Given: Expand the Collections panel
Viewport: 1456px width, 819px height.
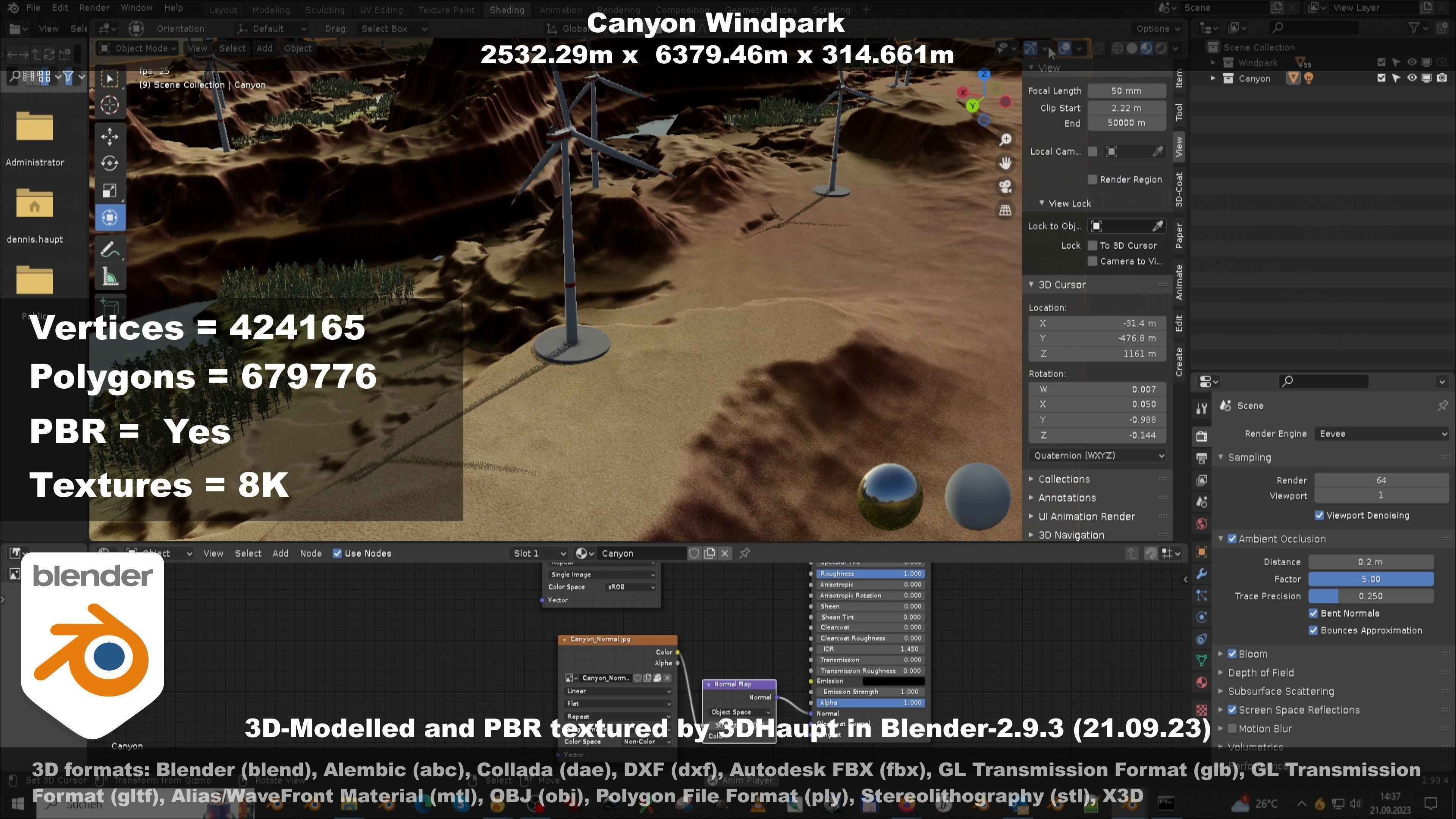Looking at the screenshot, I should coord(1064,479).
